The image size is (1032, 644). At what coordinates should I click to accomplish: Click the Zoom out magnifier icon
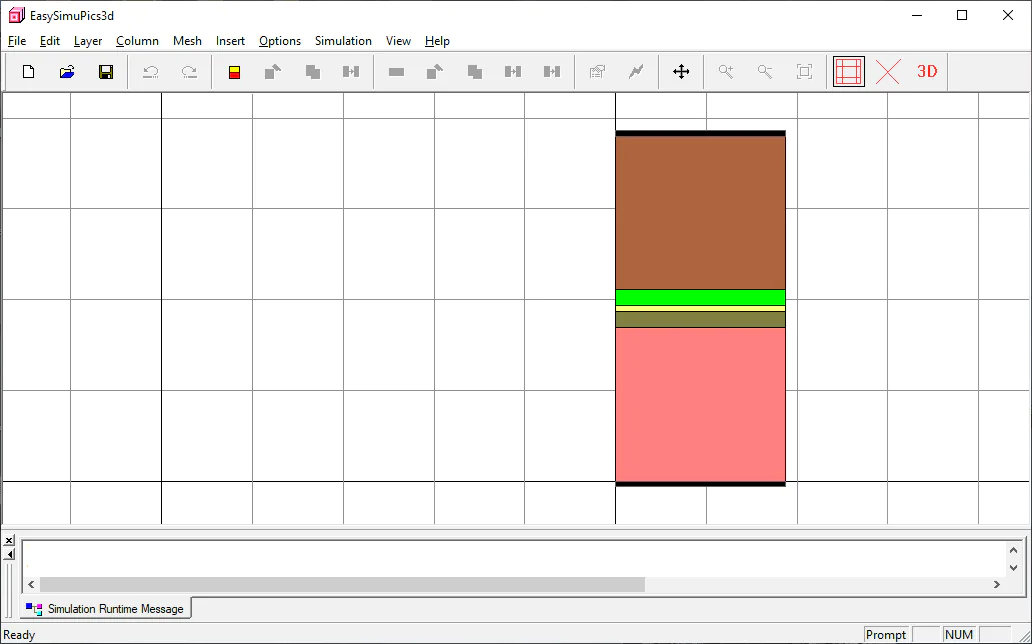pos(765,72)
